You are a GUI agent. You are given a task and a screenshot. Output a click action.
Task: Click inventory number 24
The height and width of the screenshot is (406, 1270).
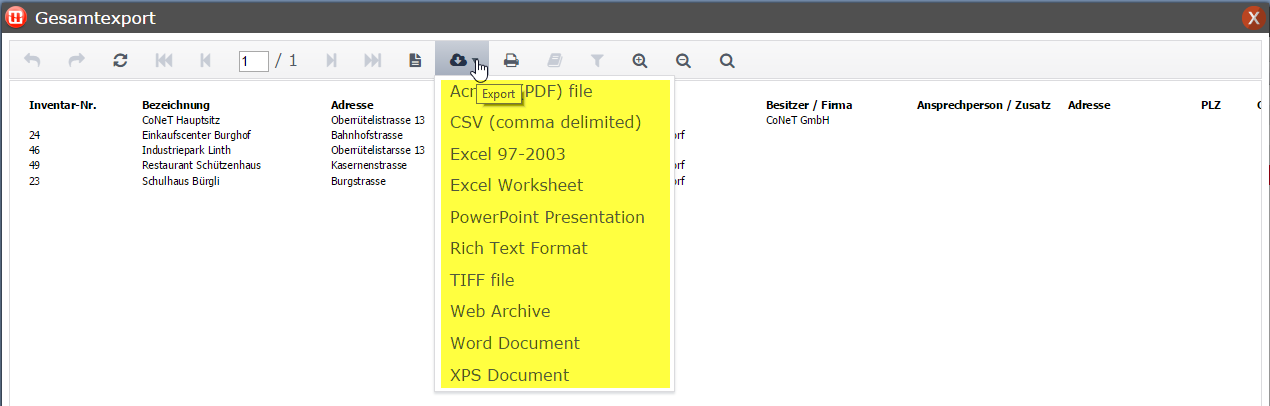[35, 135]
